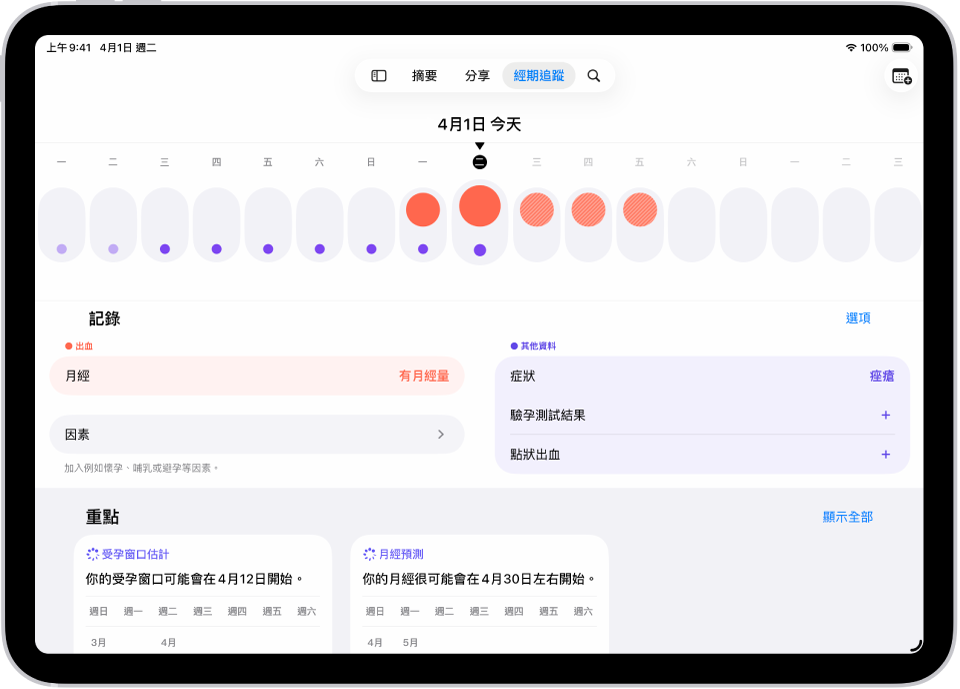Expand the 因素 row chevron
Viewport: 960px width, 689px height.
[441, 434]
